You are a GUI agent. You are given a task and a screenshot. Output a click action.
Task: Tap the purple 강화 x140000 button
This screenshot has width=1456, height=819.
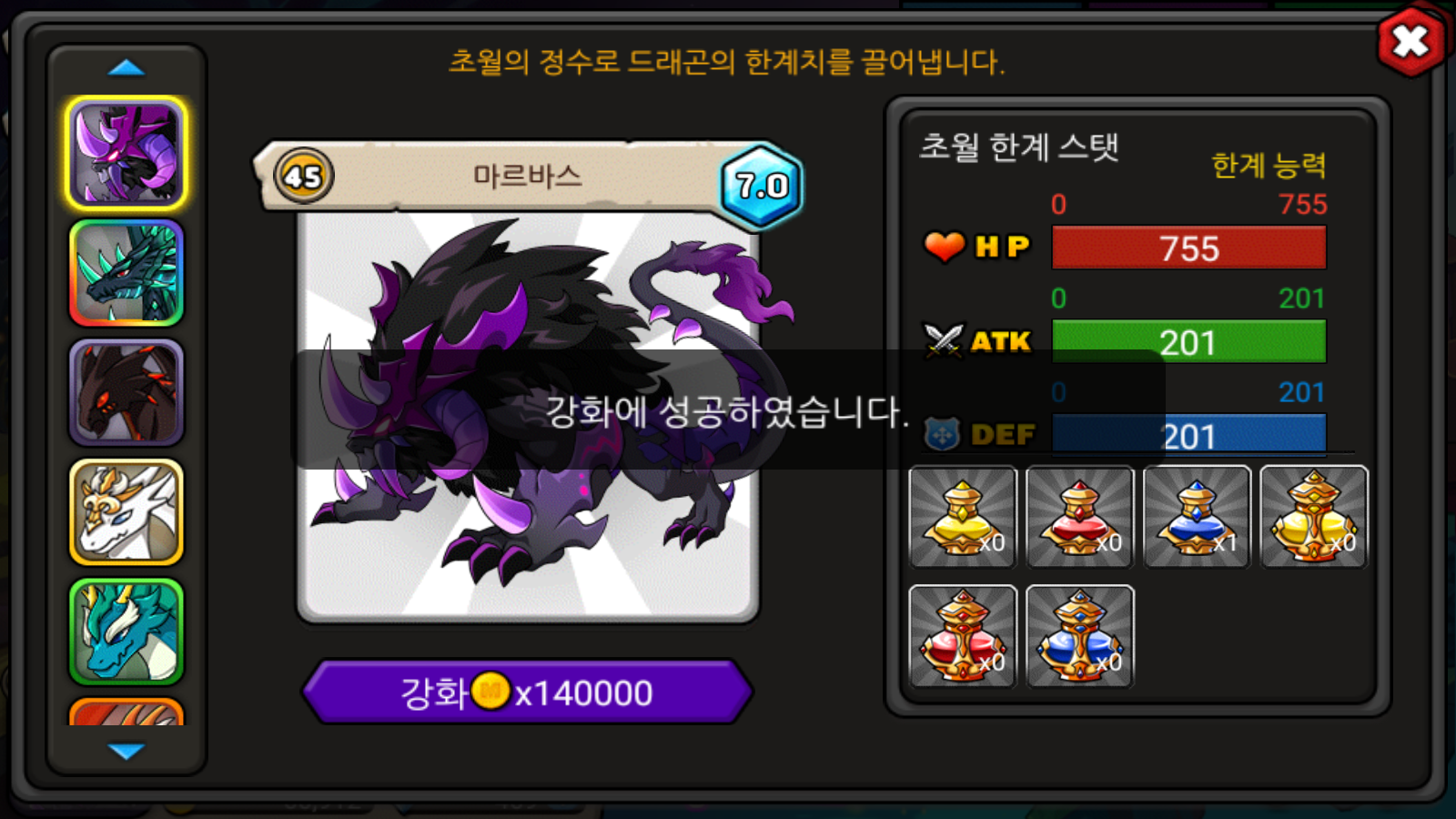528,693
